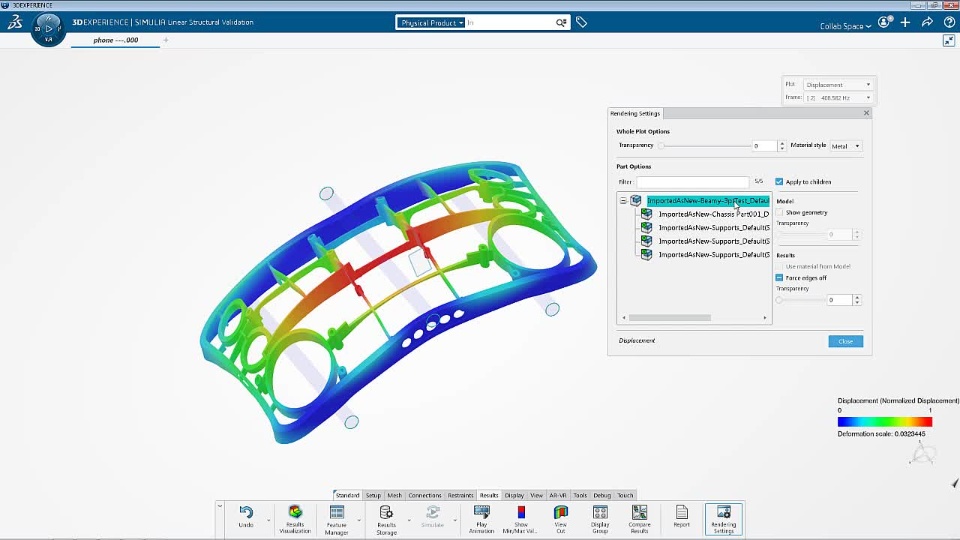Collapse the action bar chevron
The height and width of the screenshot is (540, 960).
(219, 506)
